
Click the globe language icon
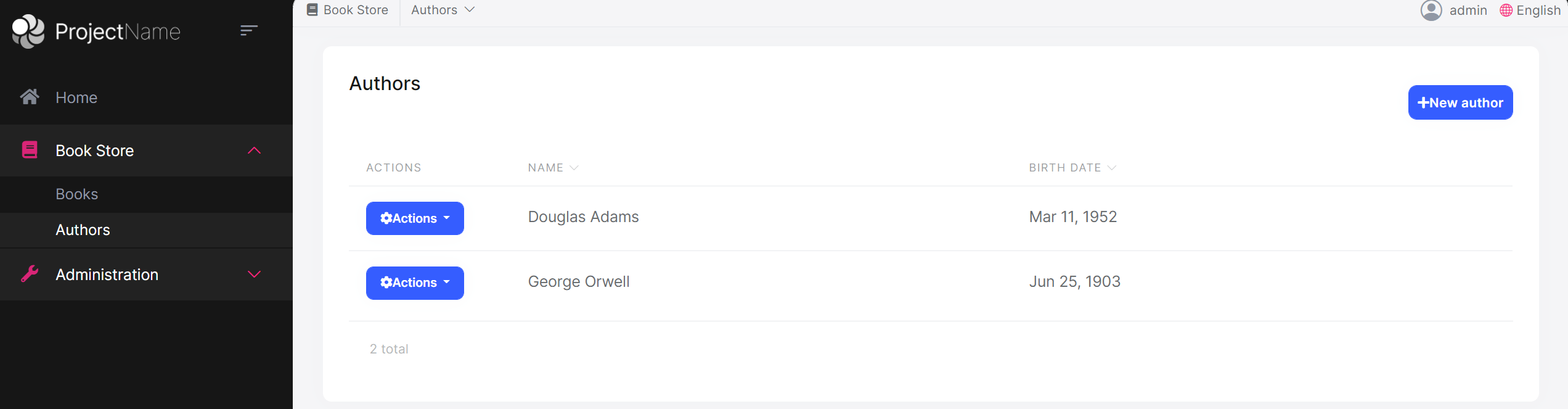[1506, 10]
